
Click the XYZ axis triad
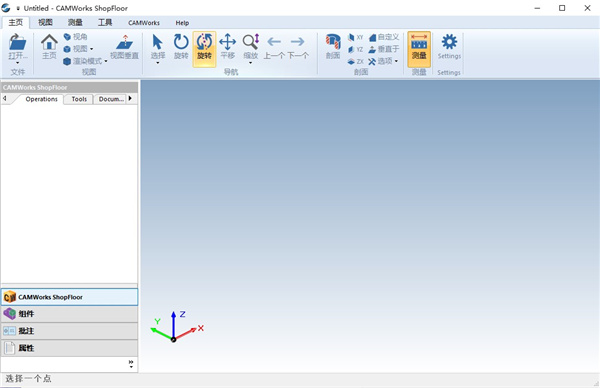tap(176, 326)
